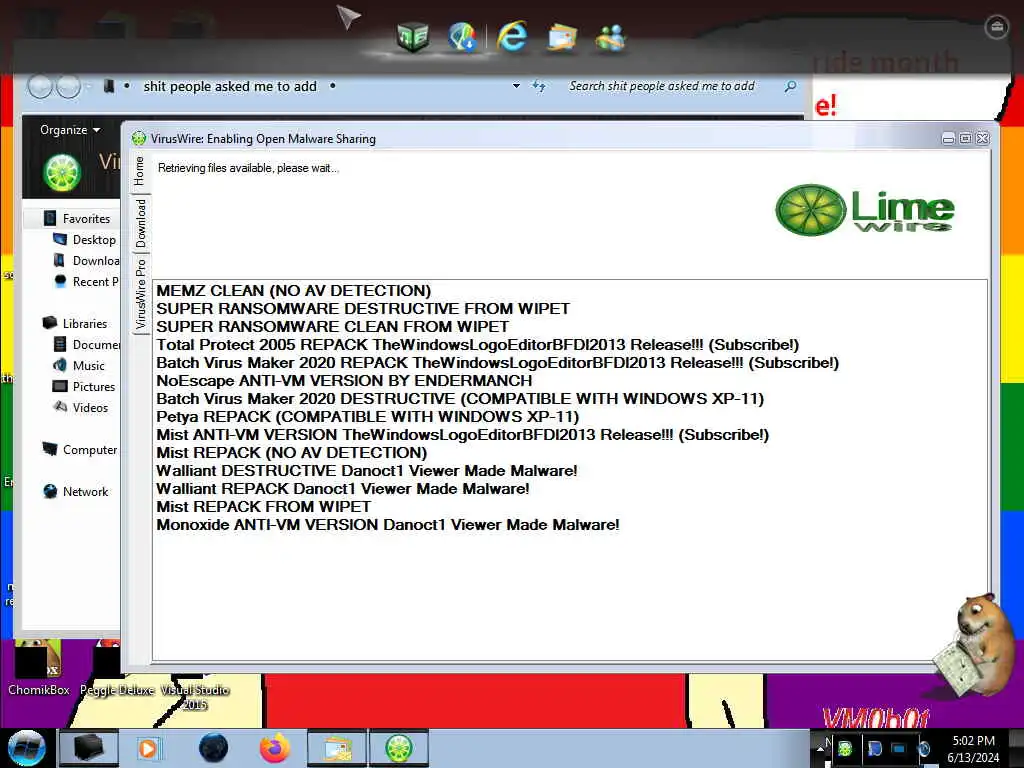Open the VirusWire Pro vertical tab
Image resolution: width=1024 pixels, height=768 pixels.
click(140, 294)
